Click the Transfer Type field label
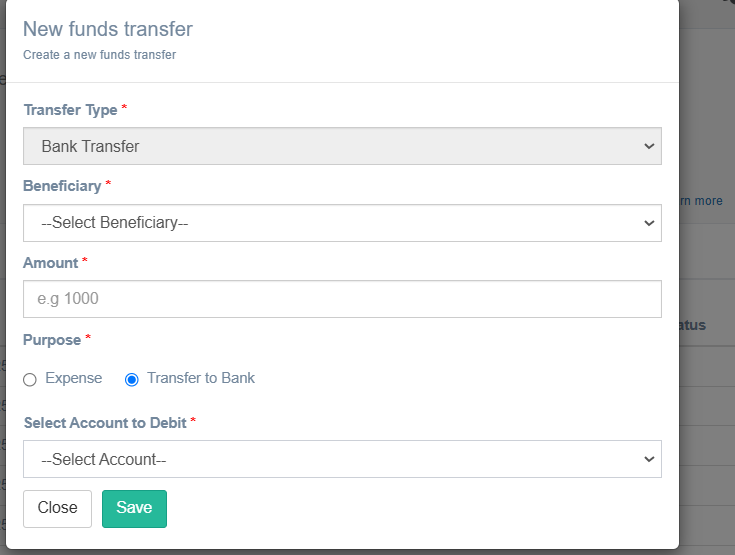The height and width of the screenshot is (555, 735). tap(70, 109)
